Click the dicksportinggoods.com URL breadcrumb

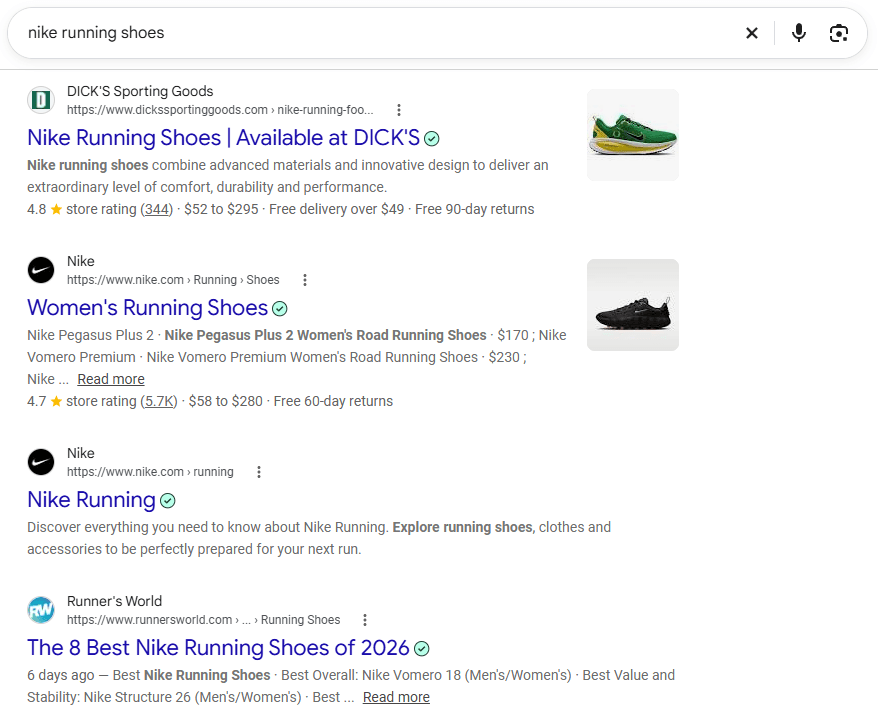[220, 110]
